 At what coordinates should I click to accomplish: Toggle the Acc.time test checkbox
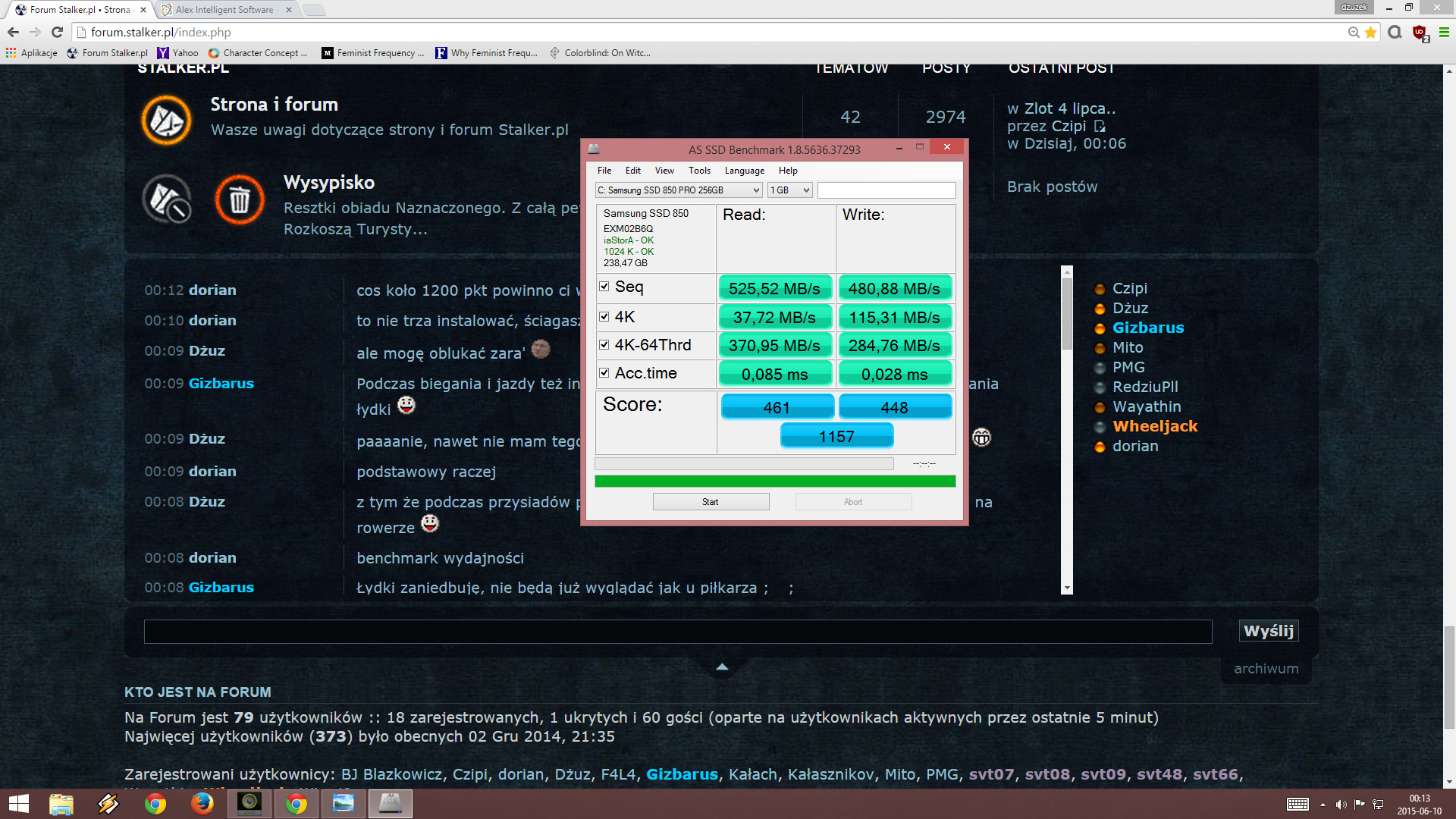[604, 373]
